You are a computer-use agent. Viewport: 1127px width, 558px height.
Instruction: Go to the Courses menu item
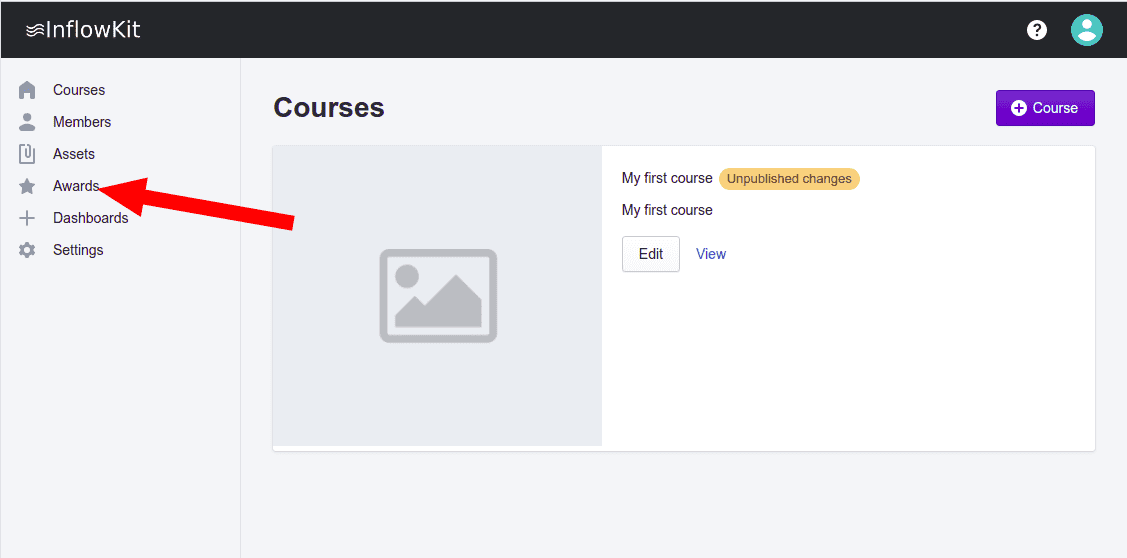point(79,90)
